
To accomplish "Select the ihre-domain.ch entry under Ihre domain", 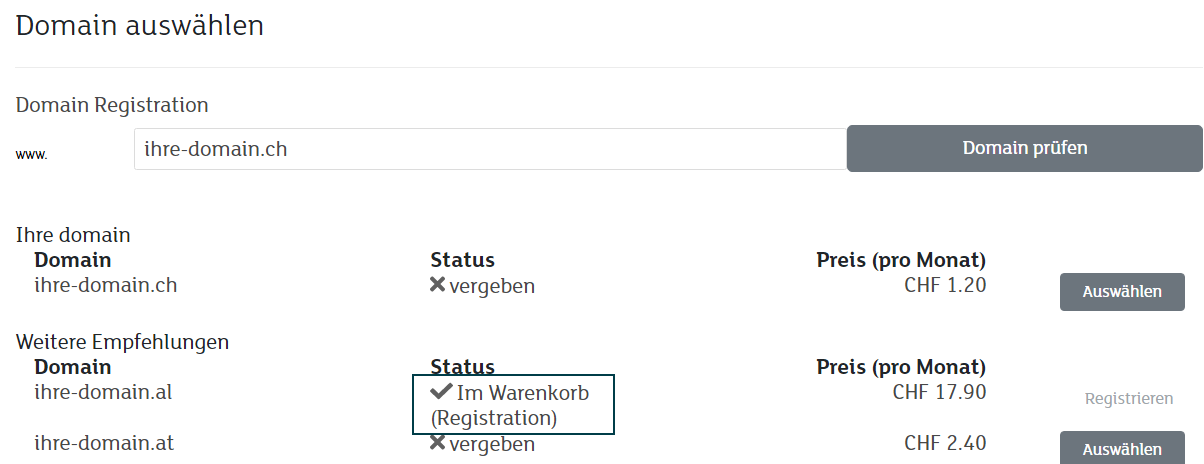I will click(x=105, y=285).
